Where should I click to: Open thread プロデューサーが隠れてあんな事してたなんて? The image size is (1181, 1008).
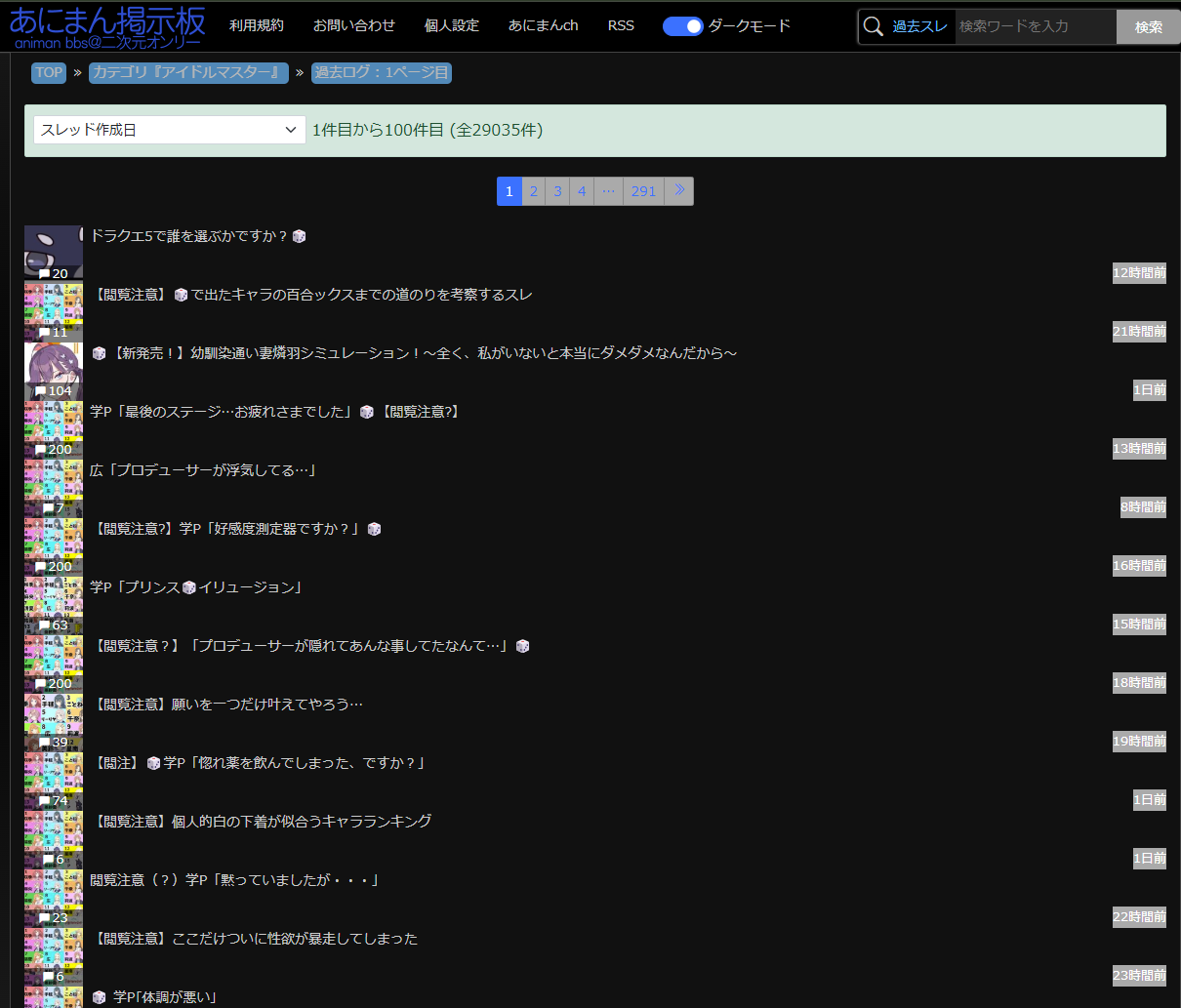click(310, 646)
